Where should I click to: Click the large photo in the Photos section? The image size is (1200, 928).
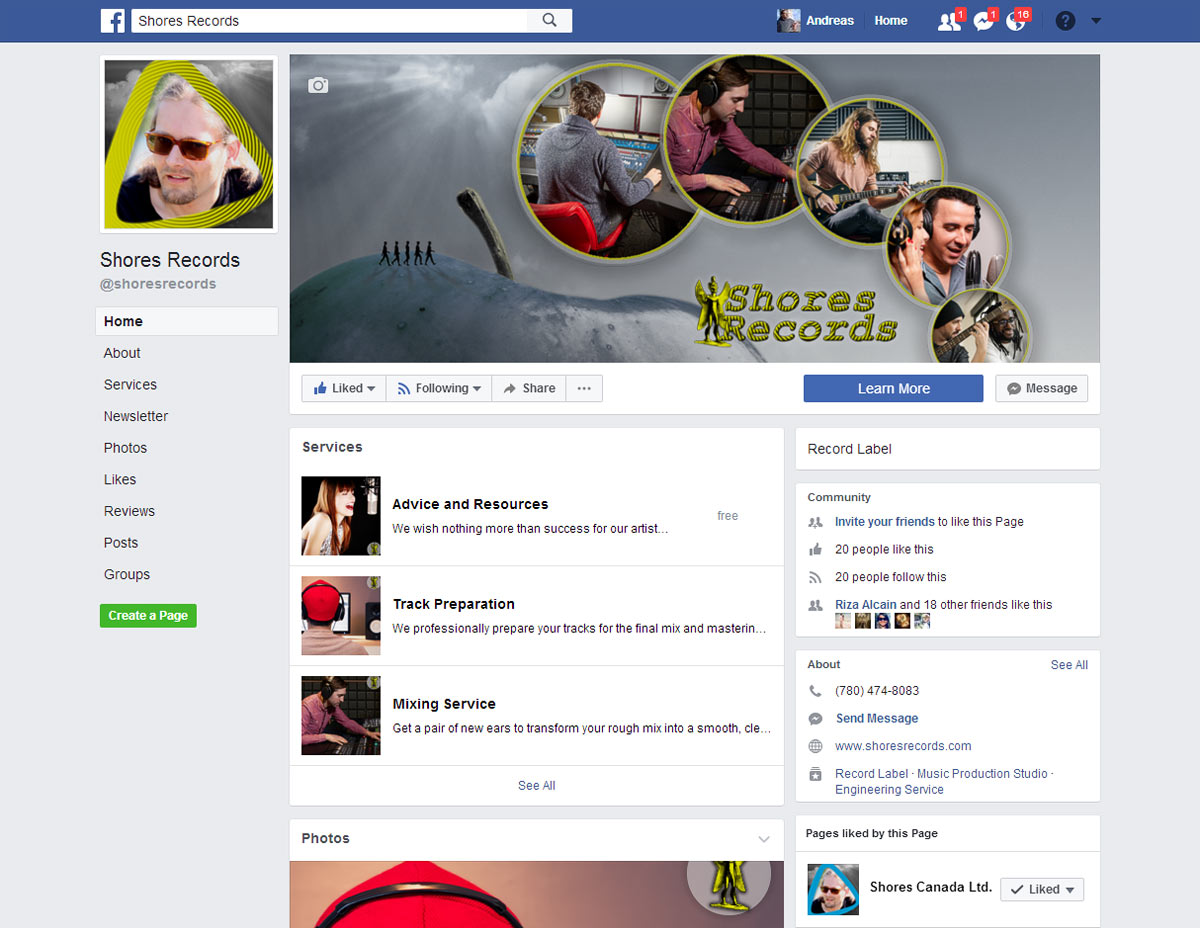(x=537, y=894)
